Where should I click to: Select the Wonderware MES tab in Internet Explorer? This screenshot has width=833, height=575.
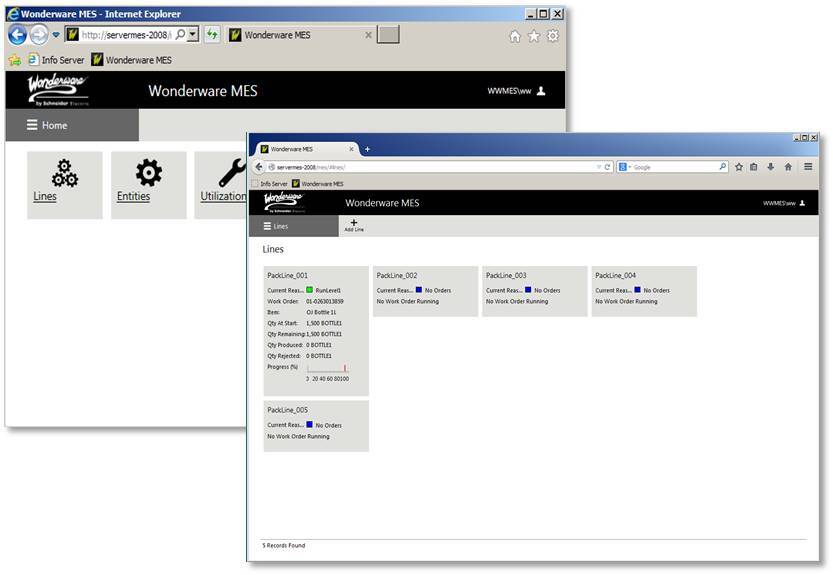tap(300, 35)
